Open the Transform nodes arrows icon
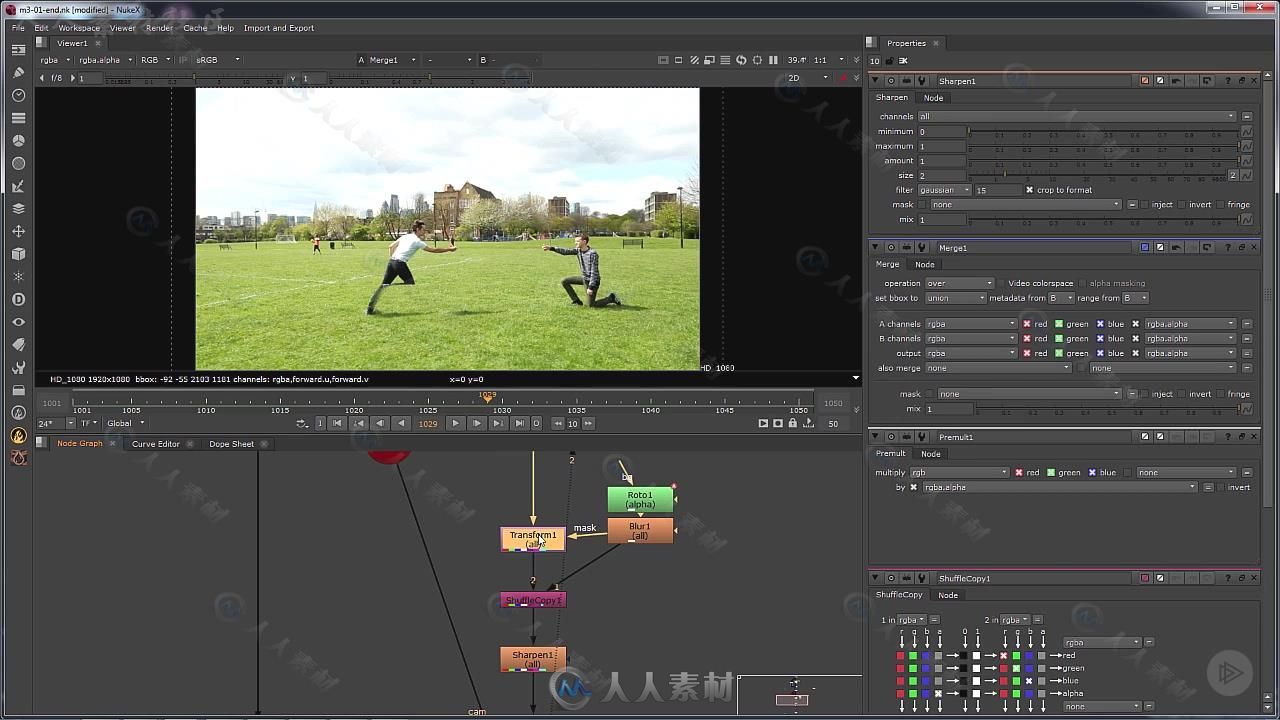 pos(18,231)
